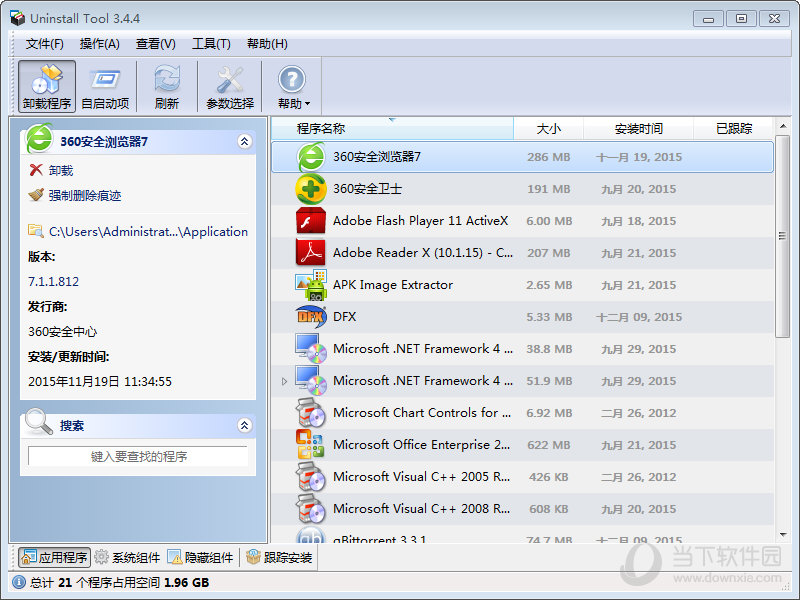Click the Uninstall Tool title bar icon
This screenshot has height=600, width=800.
[x=17, y=18]
